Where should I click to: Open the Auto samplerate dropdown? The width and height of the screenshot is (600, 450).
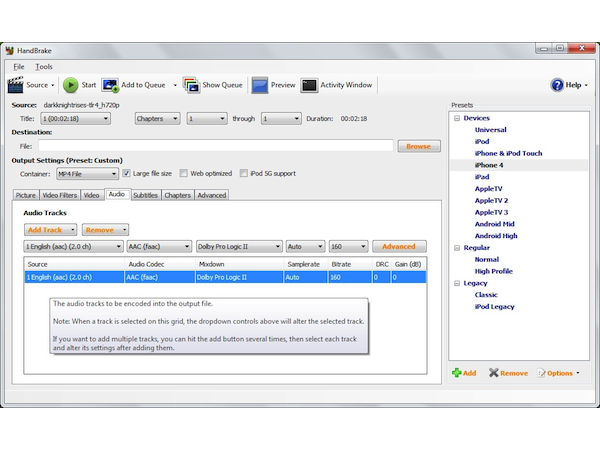(305, 246)
